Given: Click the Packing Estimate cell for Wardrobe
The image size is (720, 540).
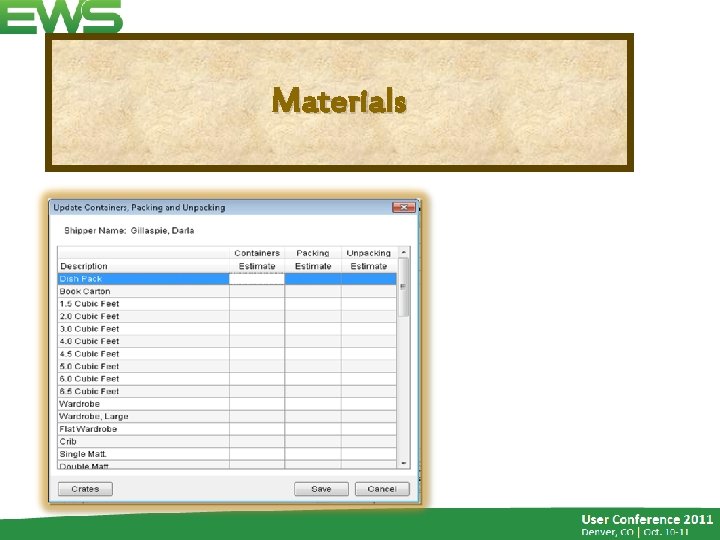Looking at the screenshot, I should click(313, 404).
